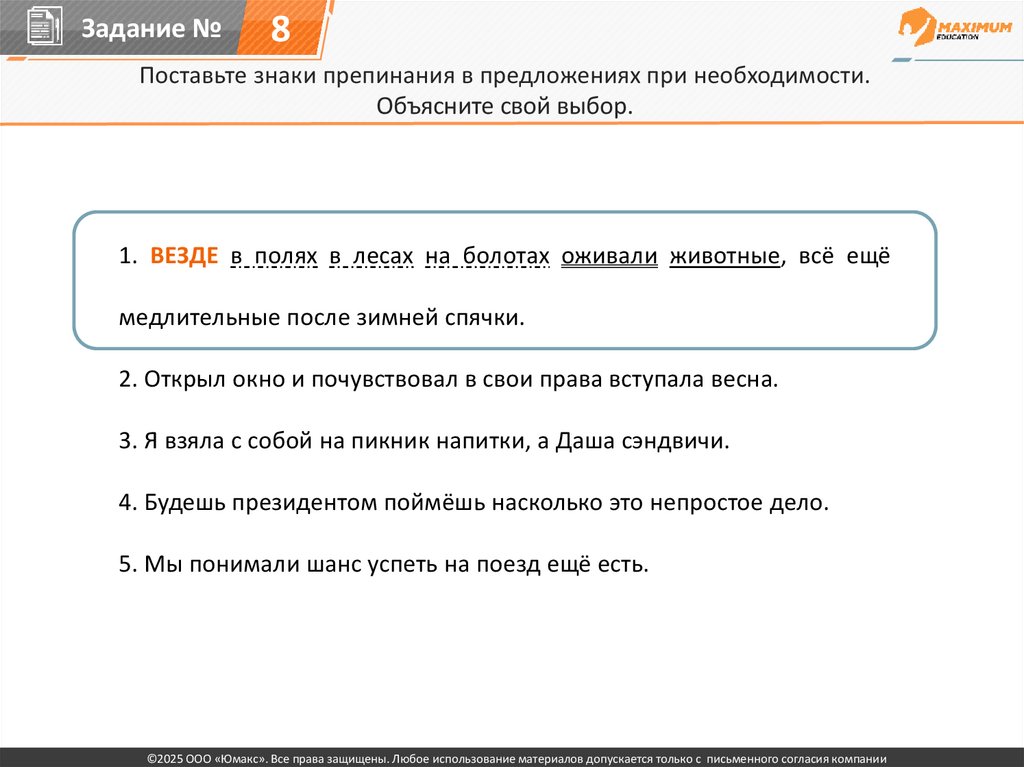This screenshot has width=1024, height=767.
Task: Click sentence 5 'Мы понимали шанс успеть'
Action: [x=383, y=564]
